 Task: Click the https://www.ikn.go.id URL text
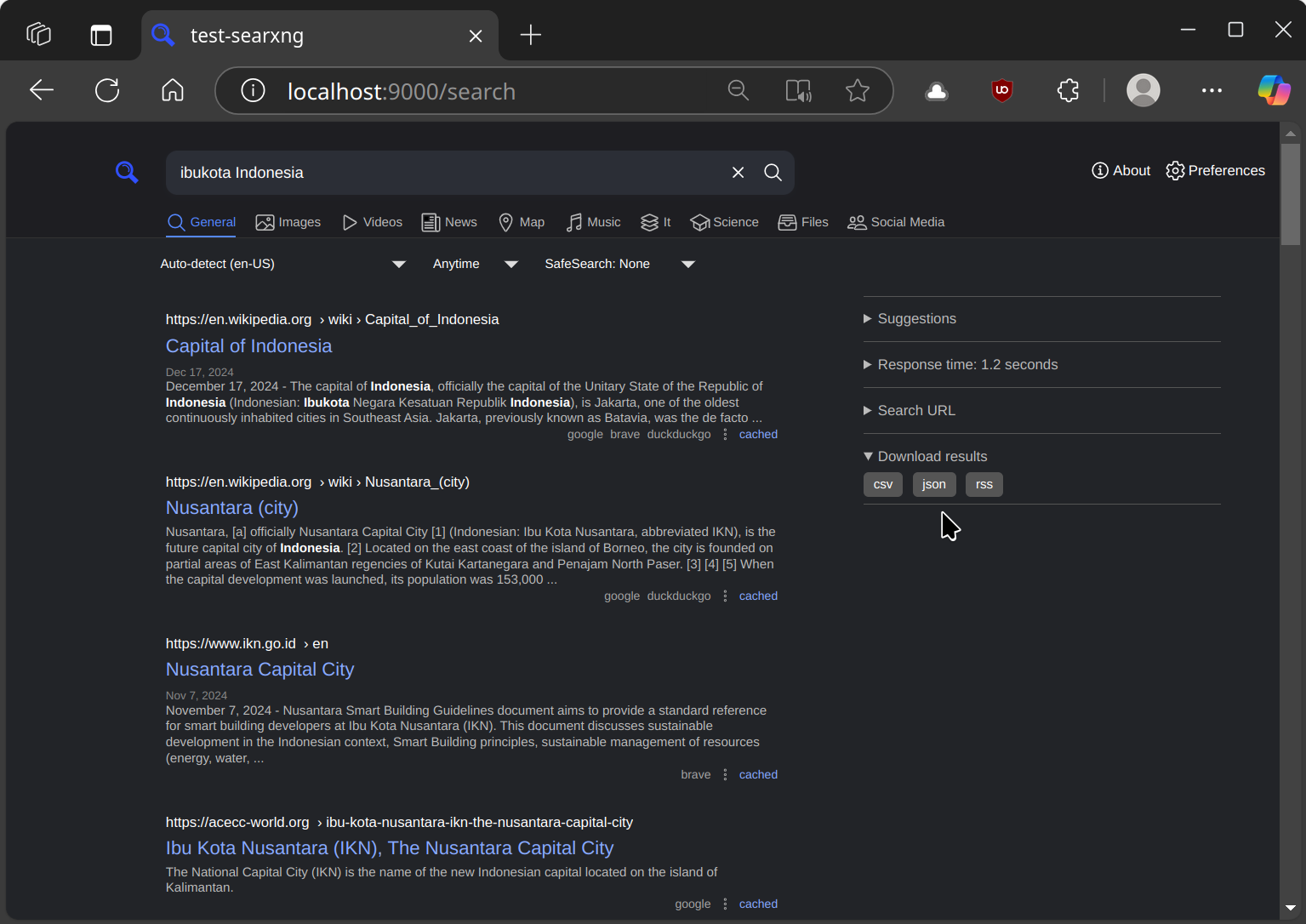[x=231, y=644]
